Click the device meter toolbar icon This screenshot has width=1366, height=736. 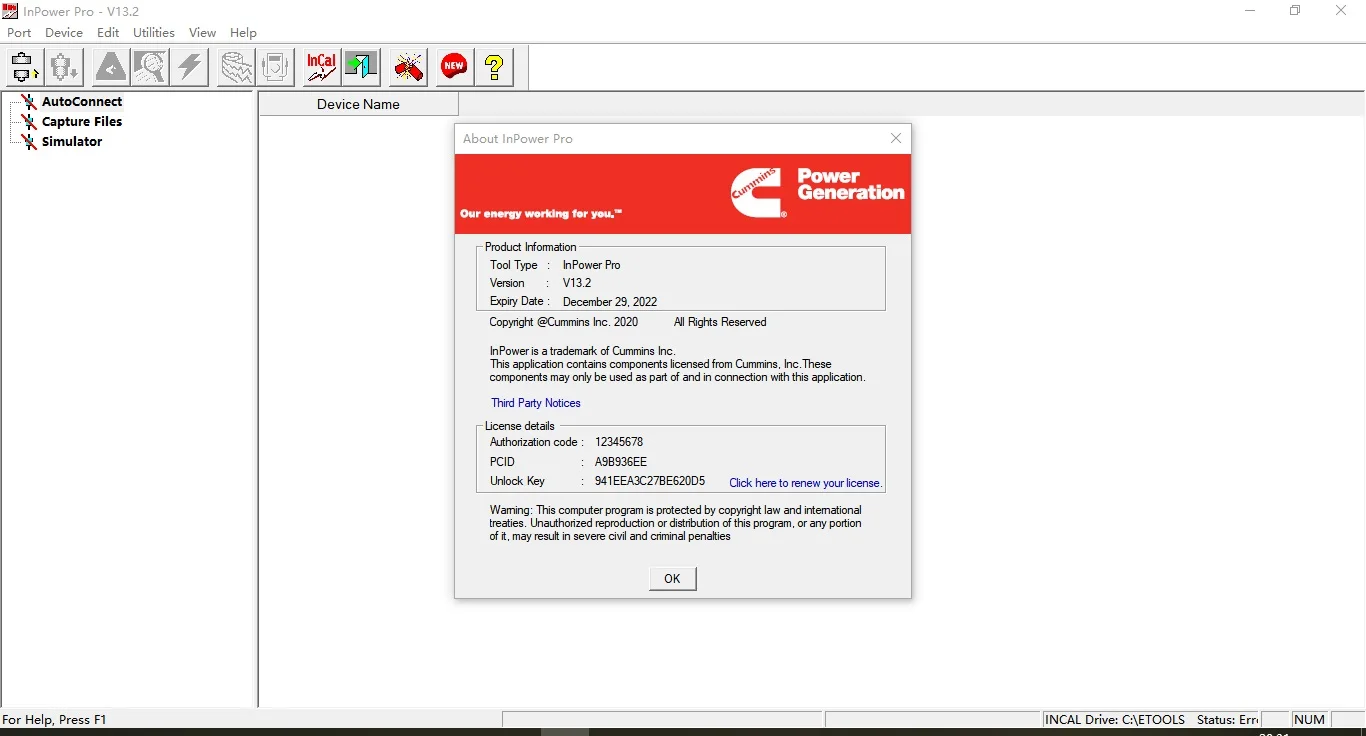(x=275, y=67)
